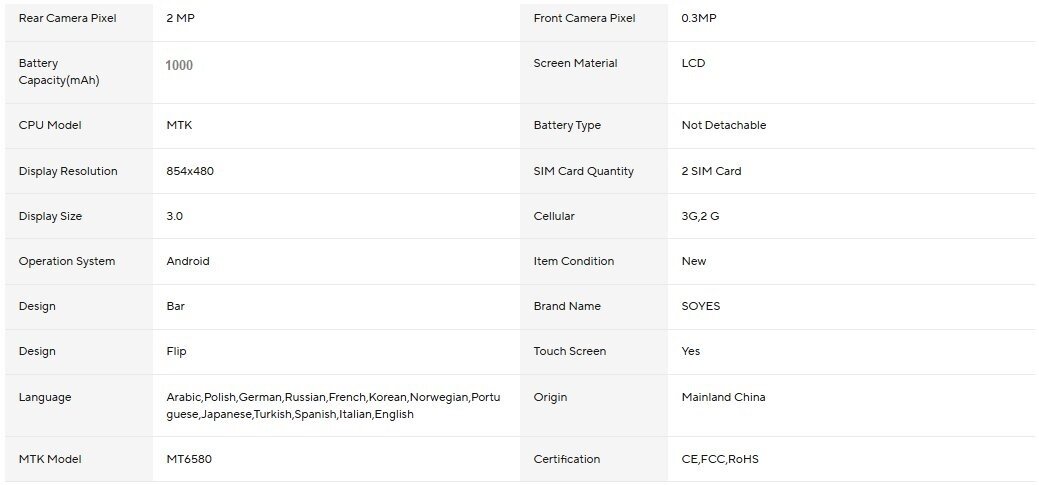Click the "CPU Model" label
Image resolution: width=1039 pixels, height=485 pixels.
(x=50, y=125)
